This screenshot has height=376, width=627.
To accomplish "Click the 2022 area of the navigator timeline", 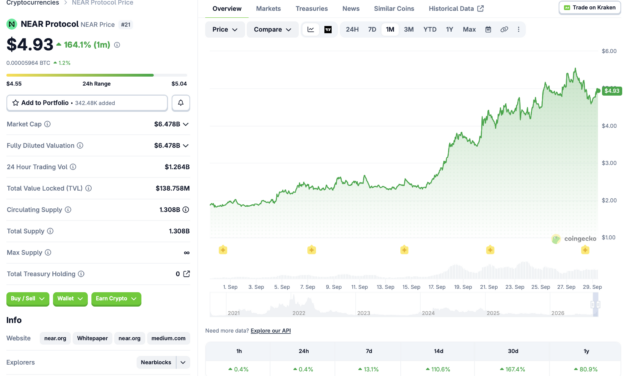I will (x=299, y=313).
